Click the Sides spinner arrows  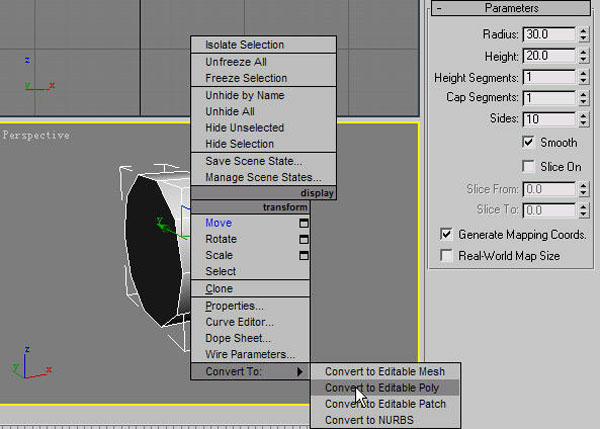(x=582, y=119)
